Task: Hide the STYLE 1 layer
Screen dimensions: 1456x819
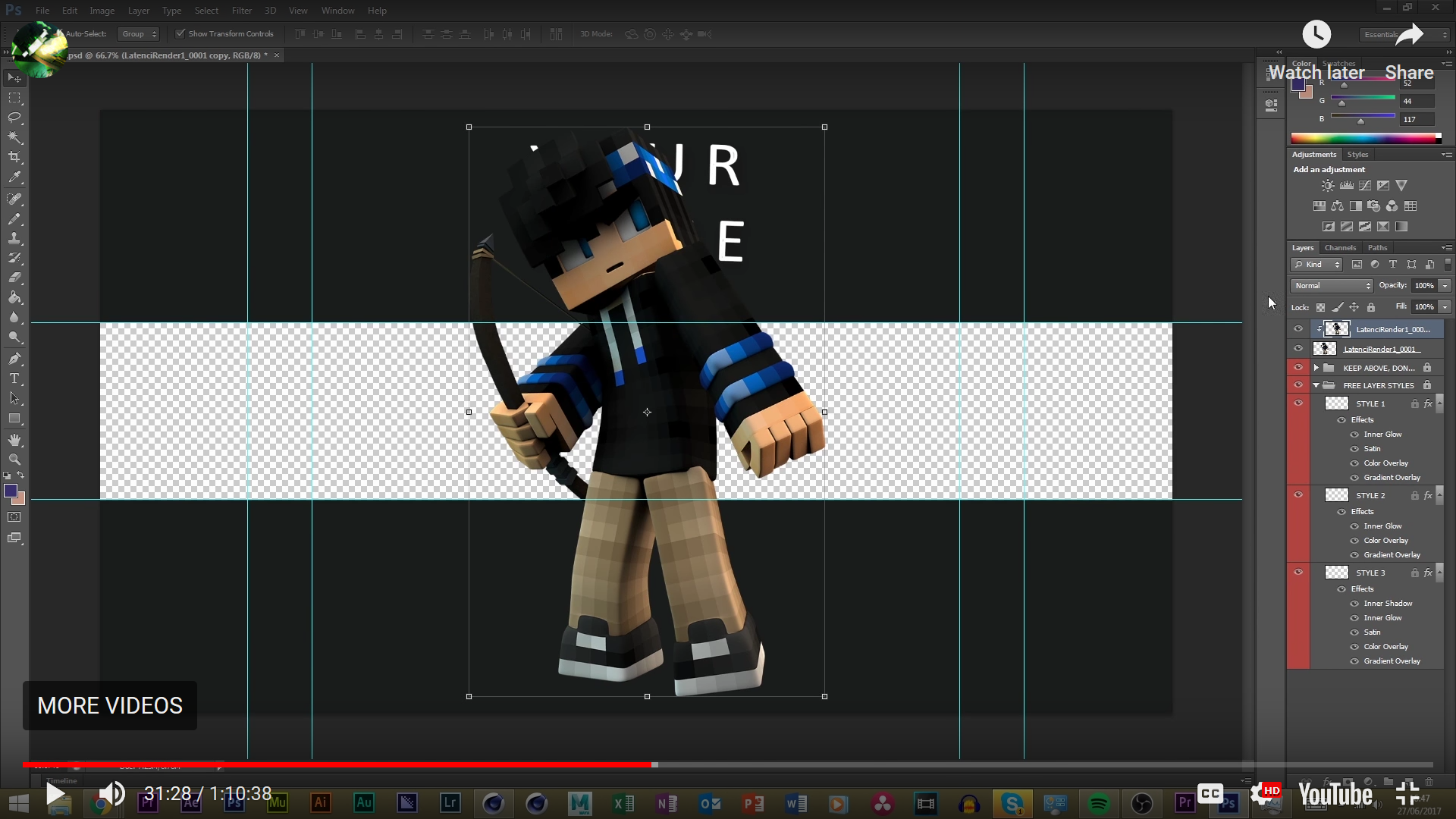Action: tap(1298, 403)
